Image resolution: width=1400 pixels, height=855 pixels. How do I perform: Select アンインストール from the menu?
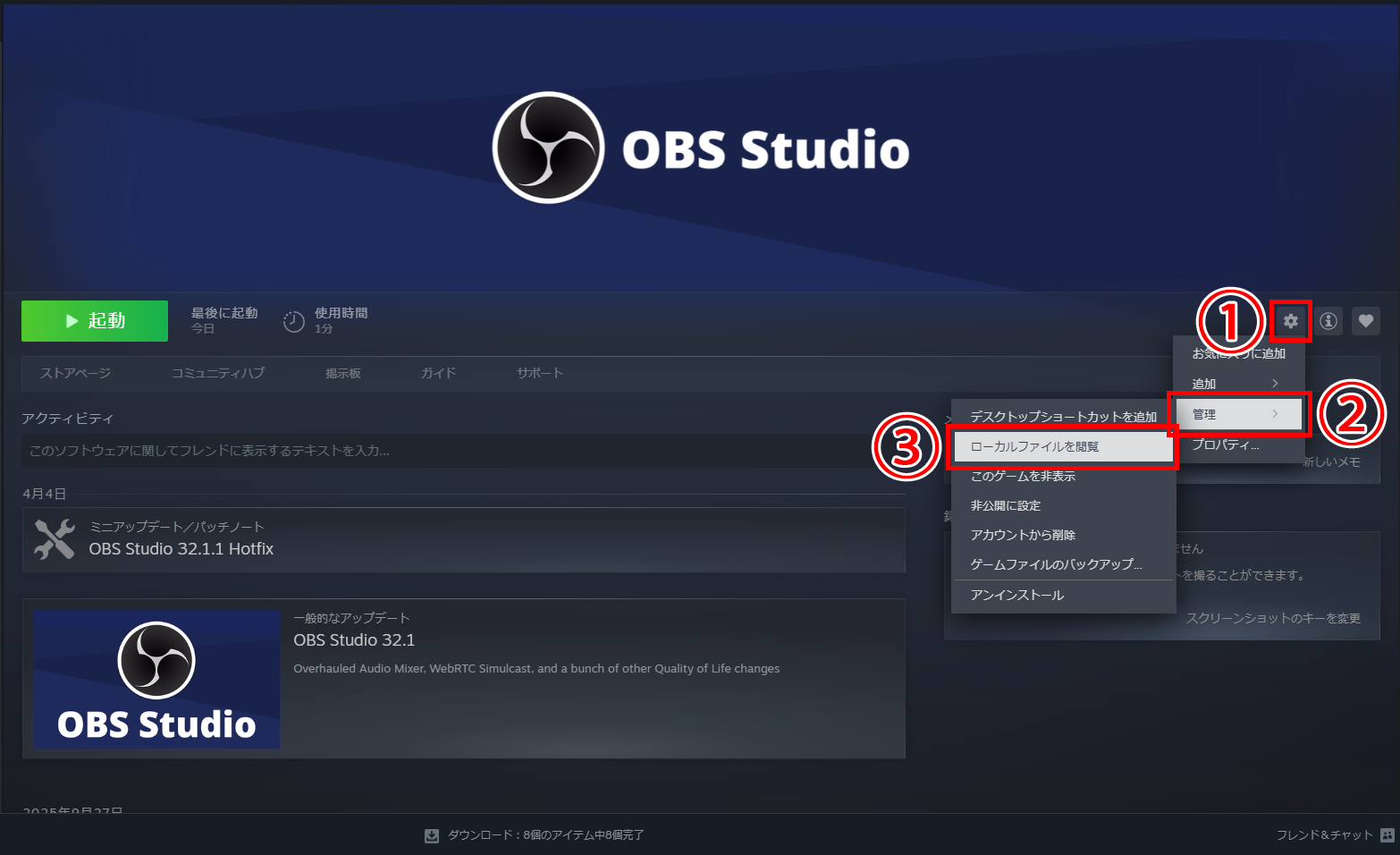1063,595
